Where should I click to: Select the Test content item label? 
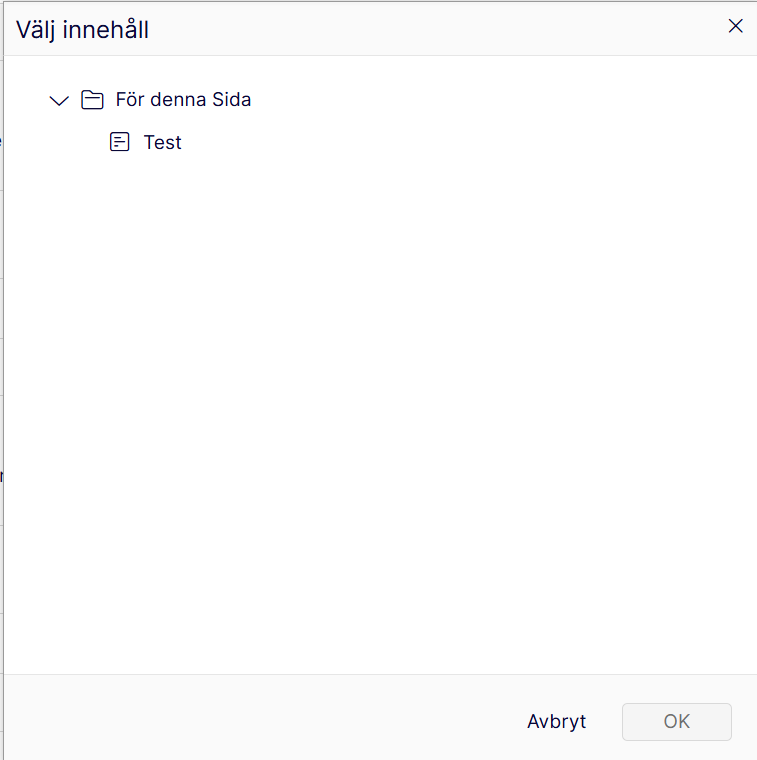click(162, 142)
